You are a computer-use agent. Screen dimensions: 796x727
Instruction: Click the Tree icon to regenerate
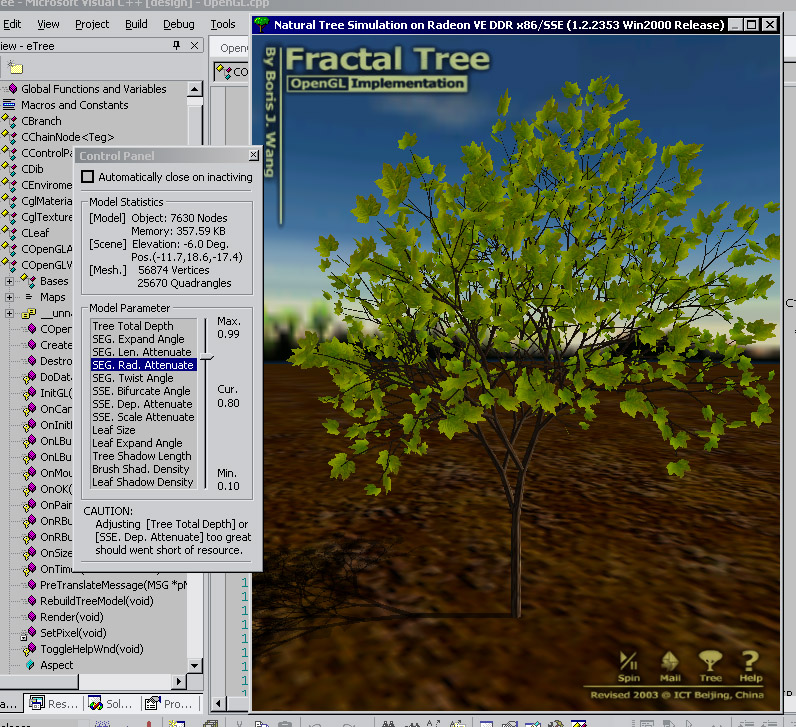710,664
